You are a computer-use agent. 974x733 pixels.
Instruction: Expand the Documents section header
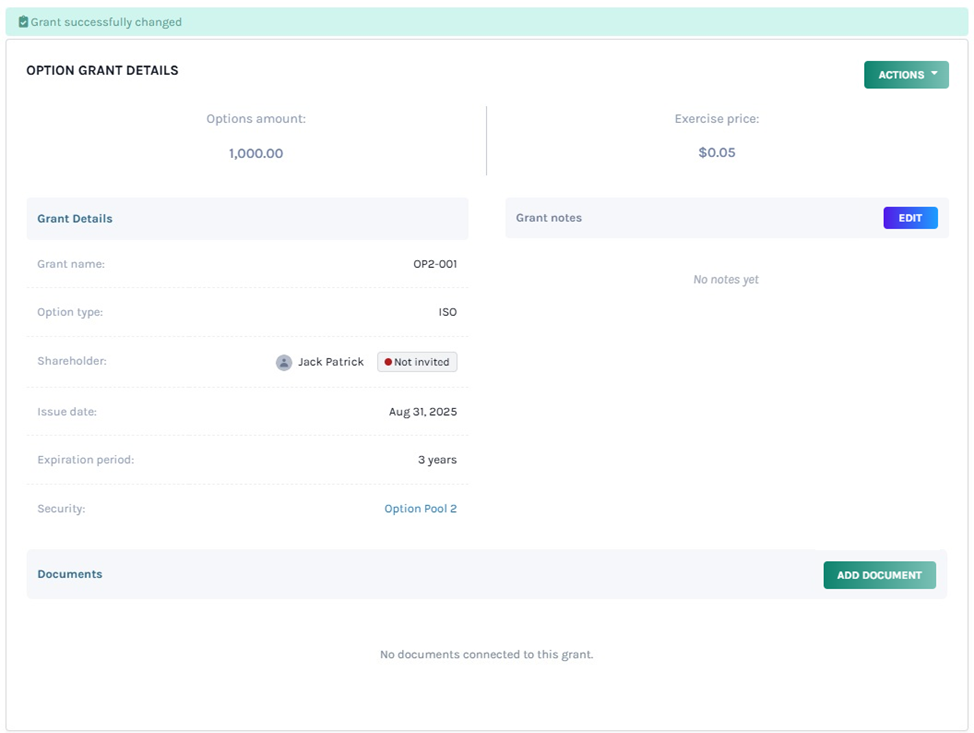click(x=70, y=574)
